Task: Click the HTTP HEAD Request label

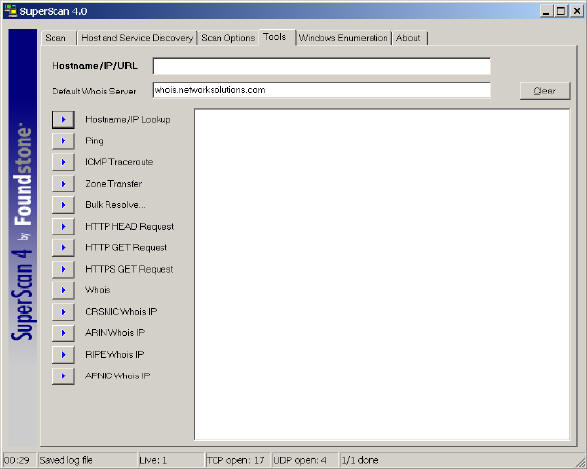Action: [x=130, y=227]
